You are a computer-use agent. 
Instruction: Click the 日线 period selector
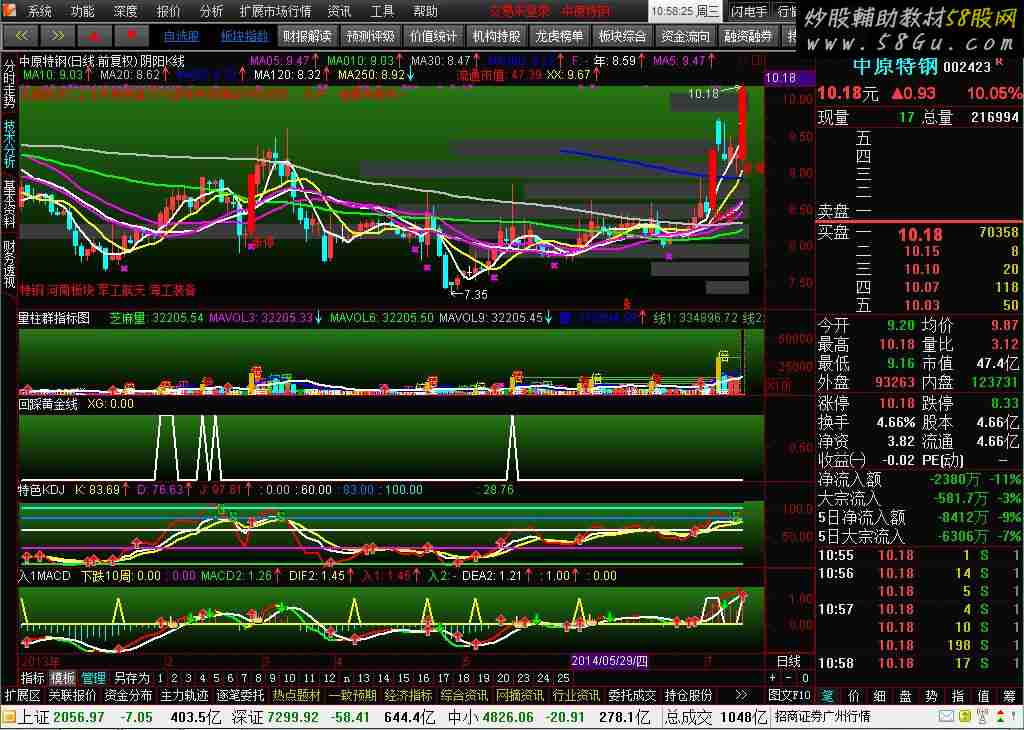tap(789, 661)
